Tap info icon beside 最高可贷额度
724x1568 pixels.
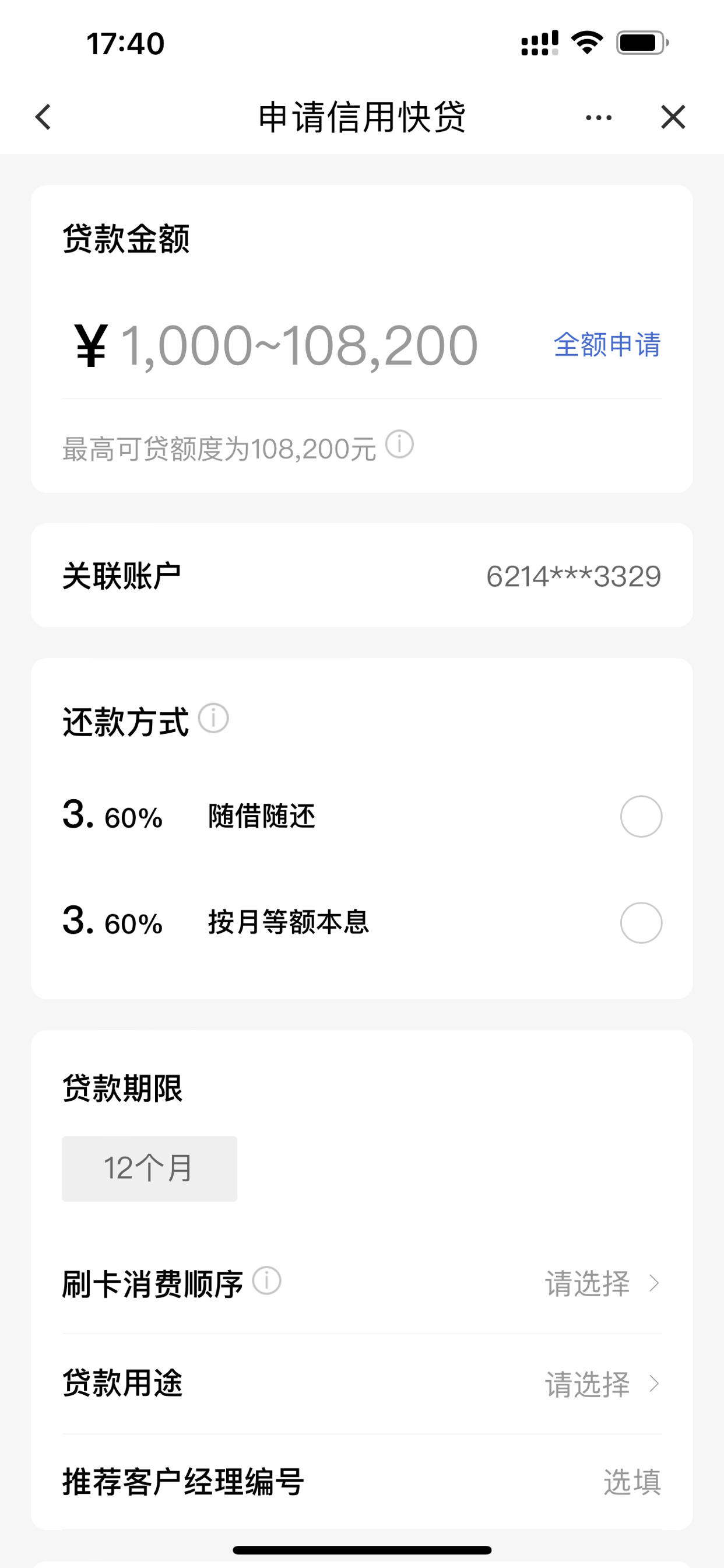point(400,445)
